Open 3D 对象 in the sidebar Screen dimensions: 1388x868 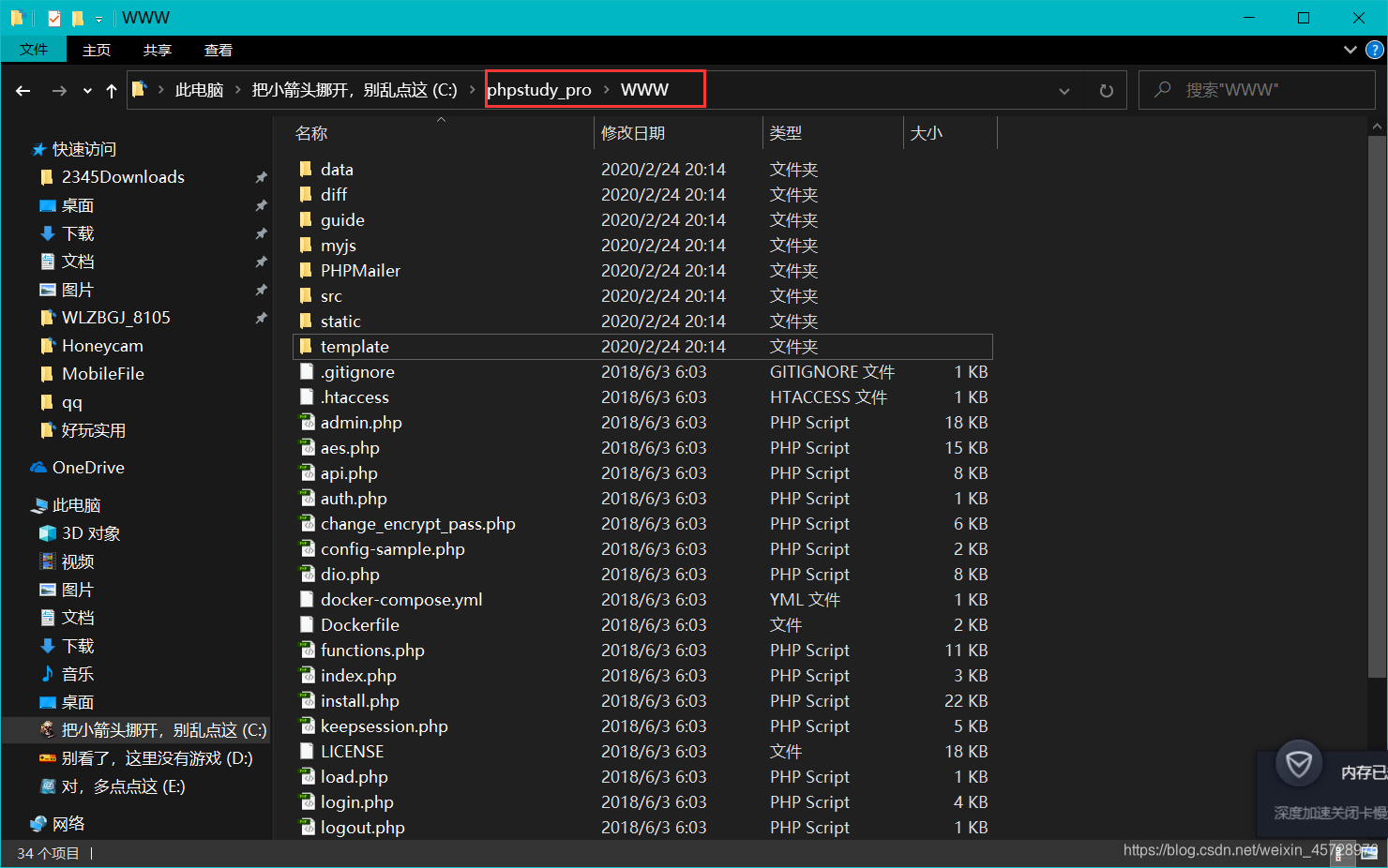(91, 533)
